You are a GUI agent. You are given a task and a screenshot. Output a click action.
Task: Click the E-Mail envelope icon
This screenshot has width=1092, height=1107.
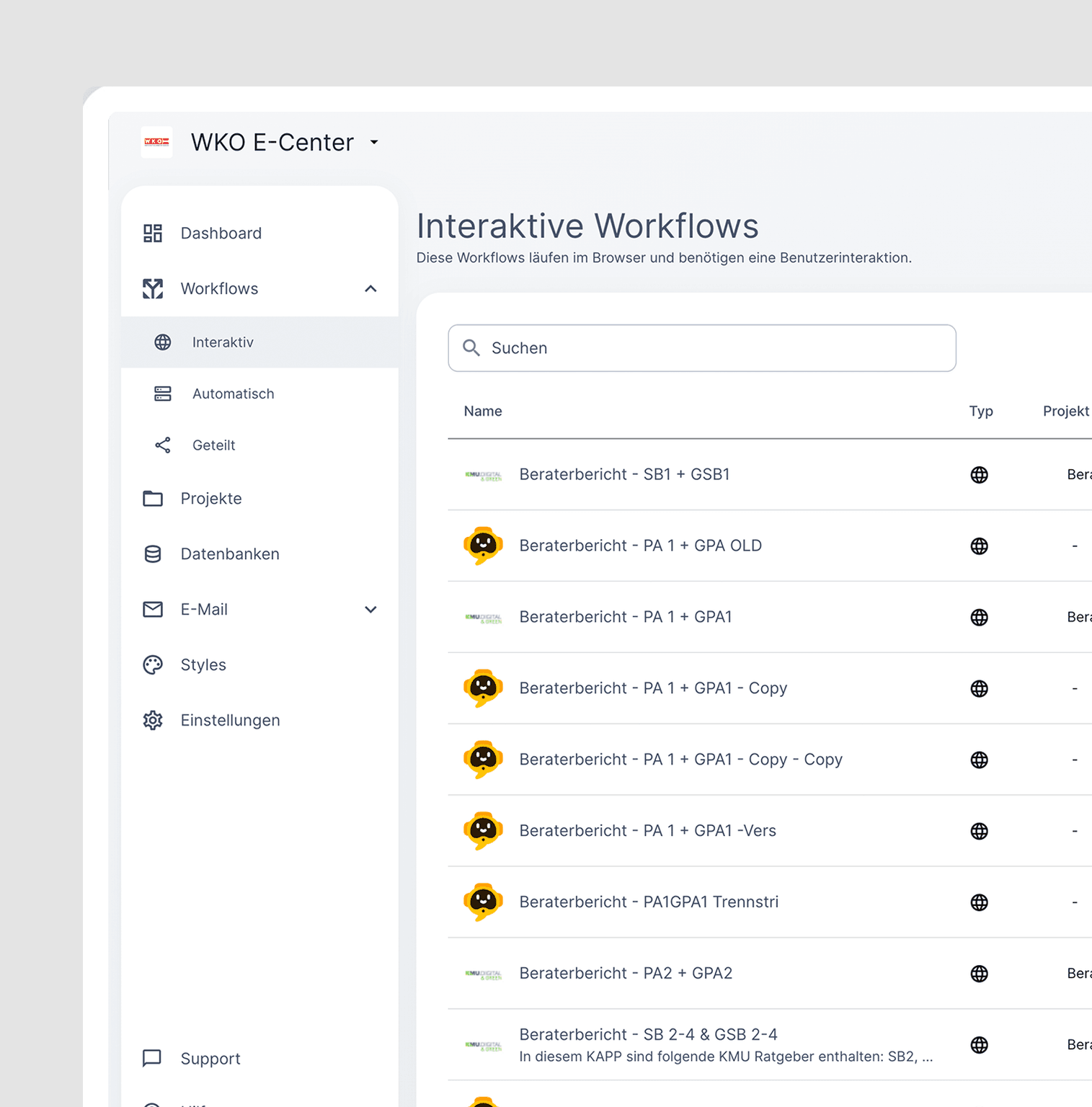[153, 609]
